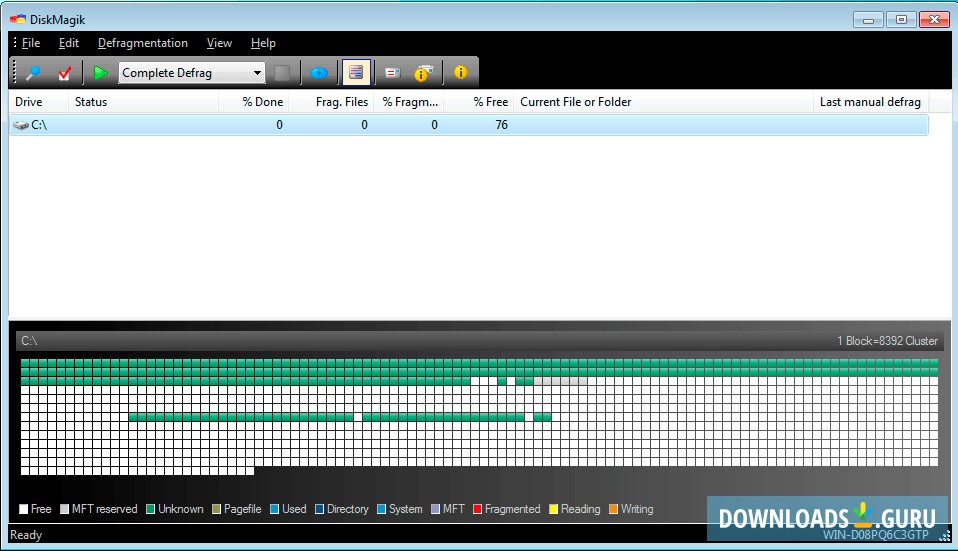The height and width of the screenshot is (551, 958).
Task: Open the Help menu
Action: 263,43
